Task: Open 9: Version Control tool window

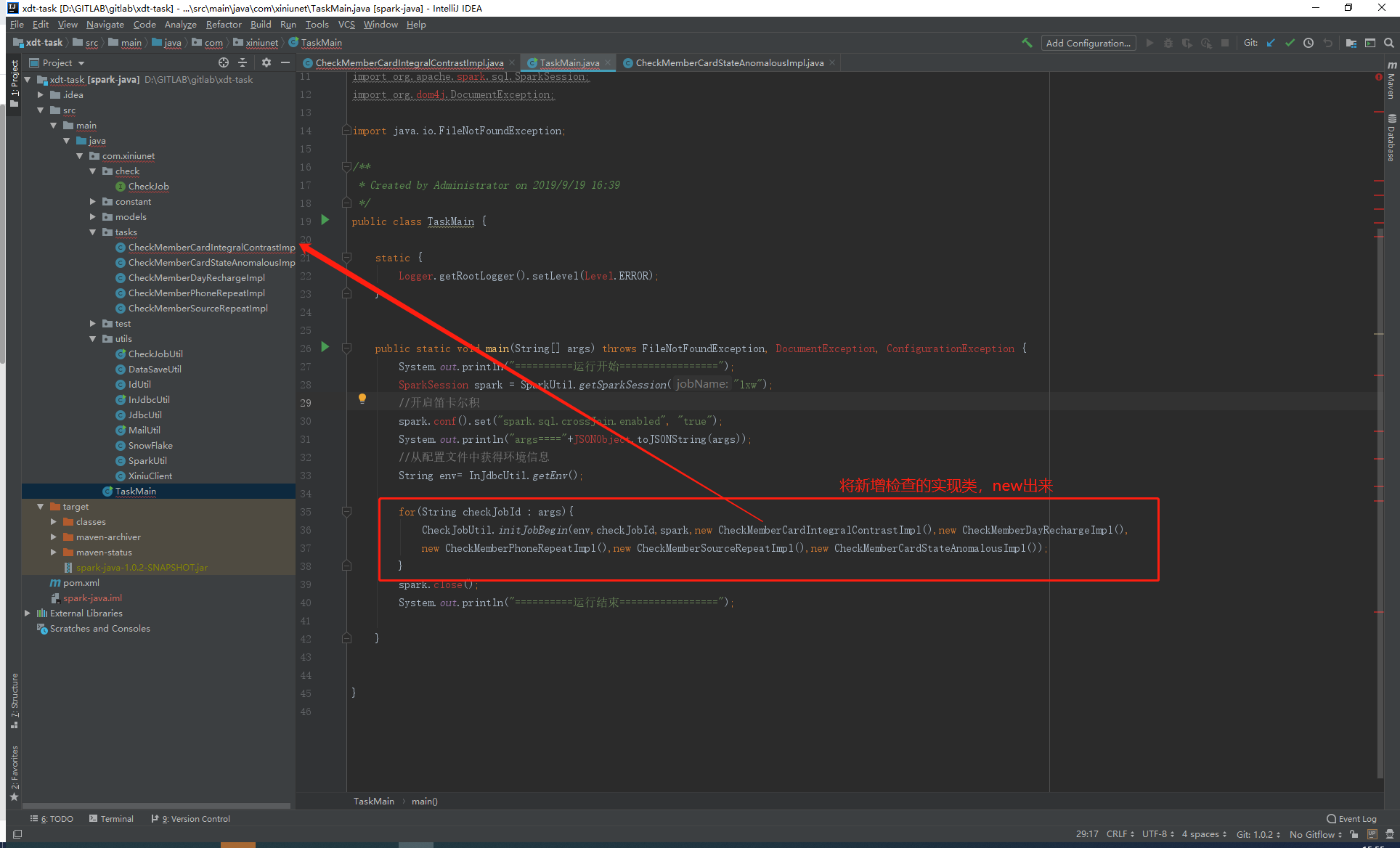Action: (x=191, y=819)
